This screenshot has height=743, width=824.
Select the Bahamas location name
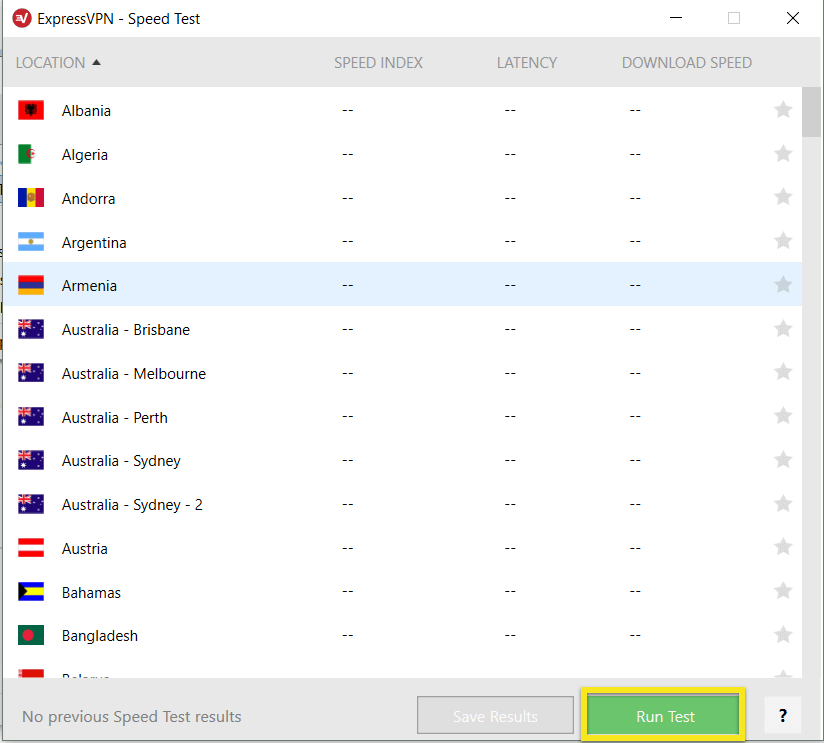pyautogui.click(x=91, y=593)
